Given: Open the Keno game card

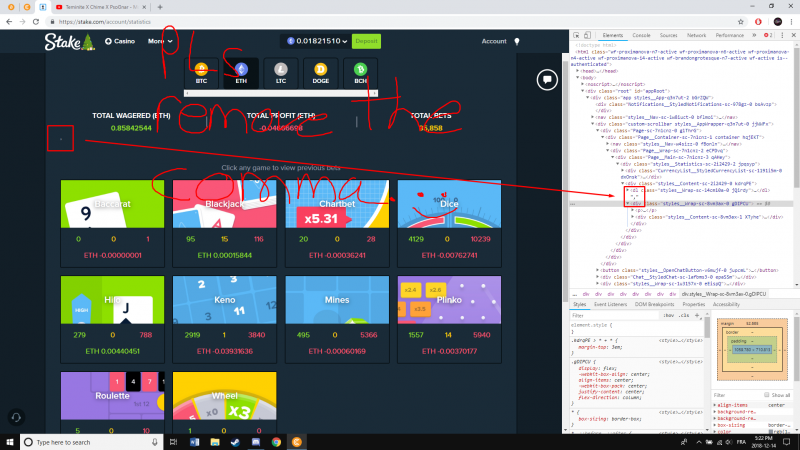Looking at the screenshot, I should click(x=224, y=319).
